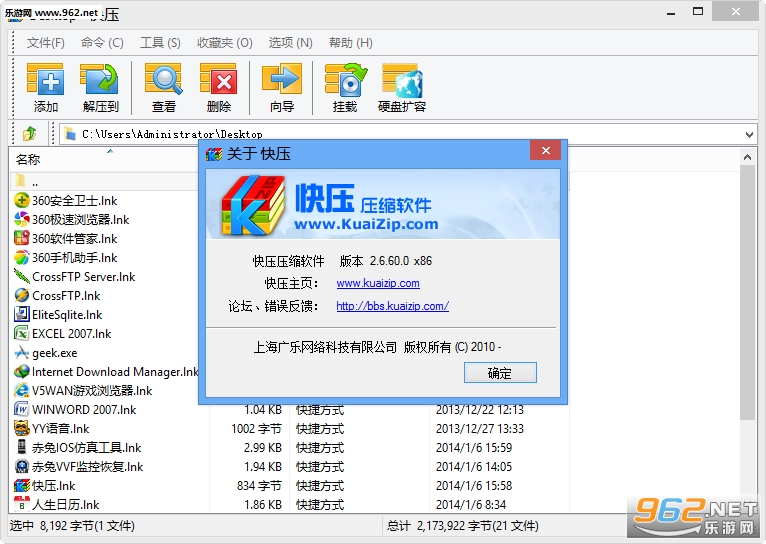Open the 向导 (Wizard) toolbar icon
Screen dimensions: 766x544
coord(282,79)
